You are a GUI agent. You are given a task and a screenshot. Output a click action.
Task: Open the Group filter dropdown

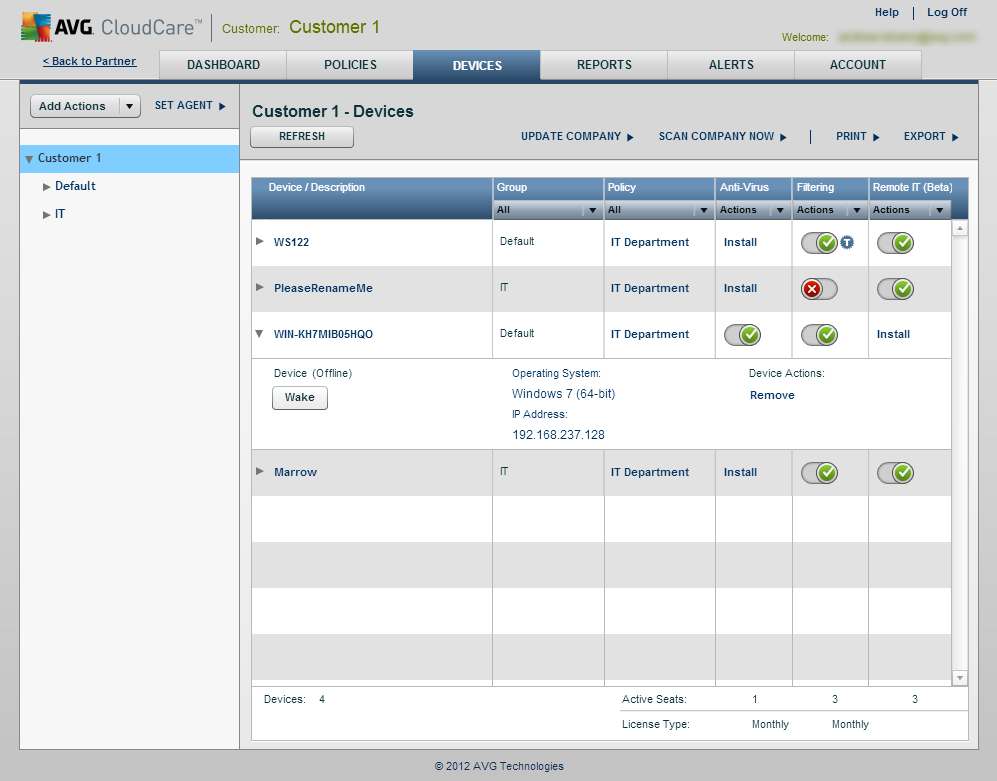(548, 210)
